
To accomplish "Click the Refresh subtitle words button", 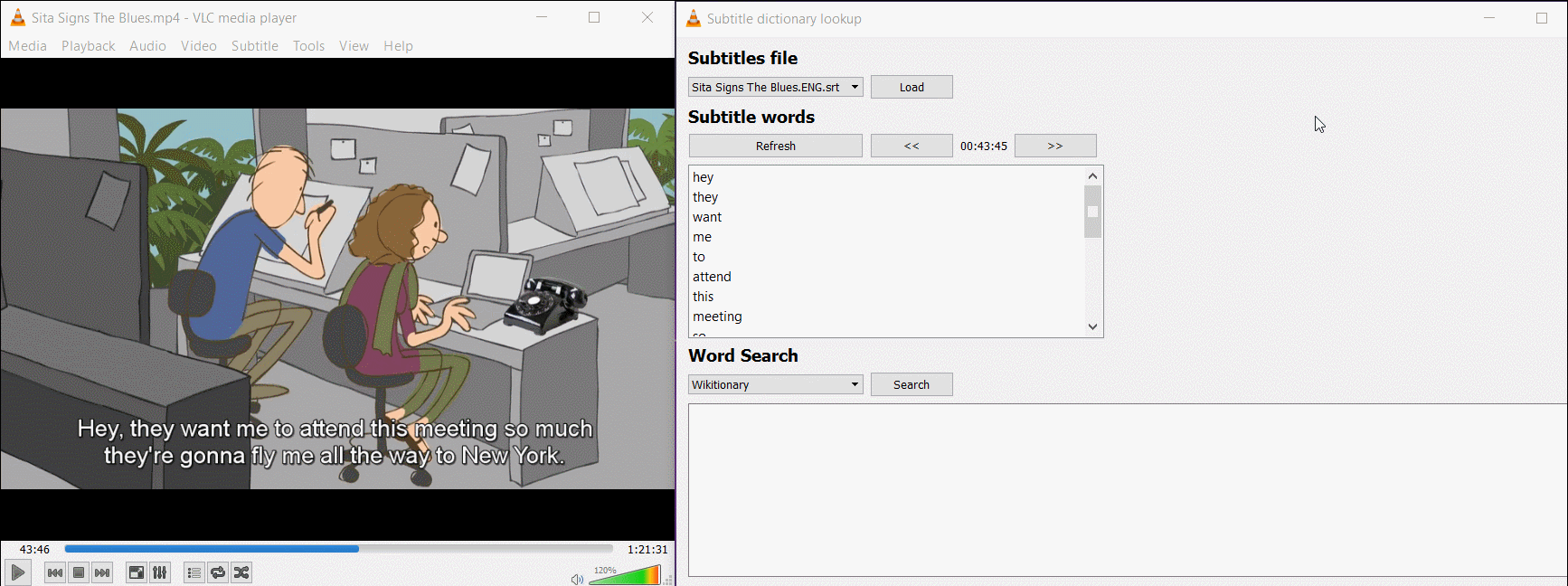I will (x=776, y=146).
